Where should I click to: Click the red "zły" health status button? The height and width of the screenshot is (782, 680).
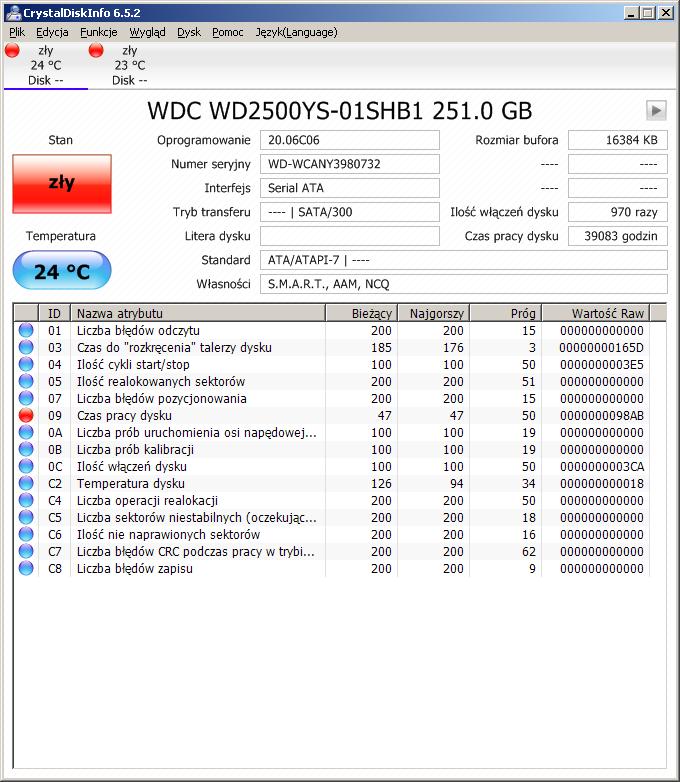(62, 183)
